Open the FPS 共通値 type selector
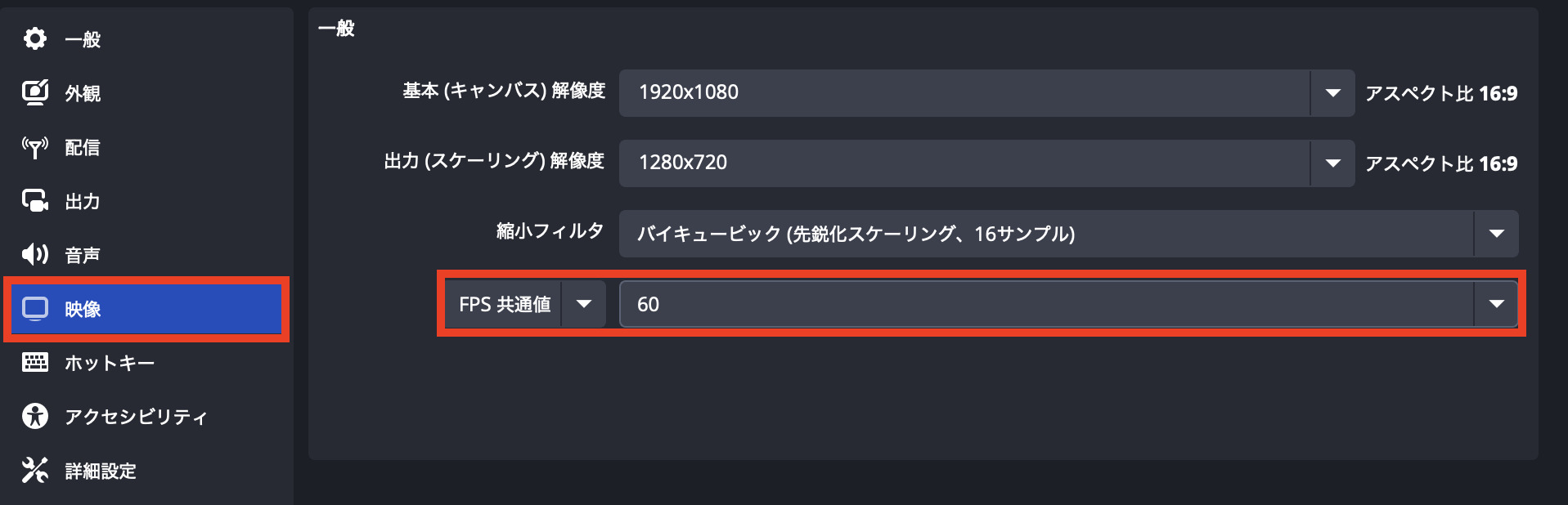1568x505 pixels. pyautogui.click(x=584, y=303)
